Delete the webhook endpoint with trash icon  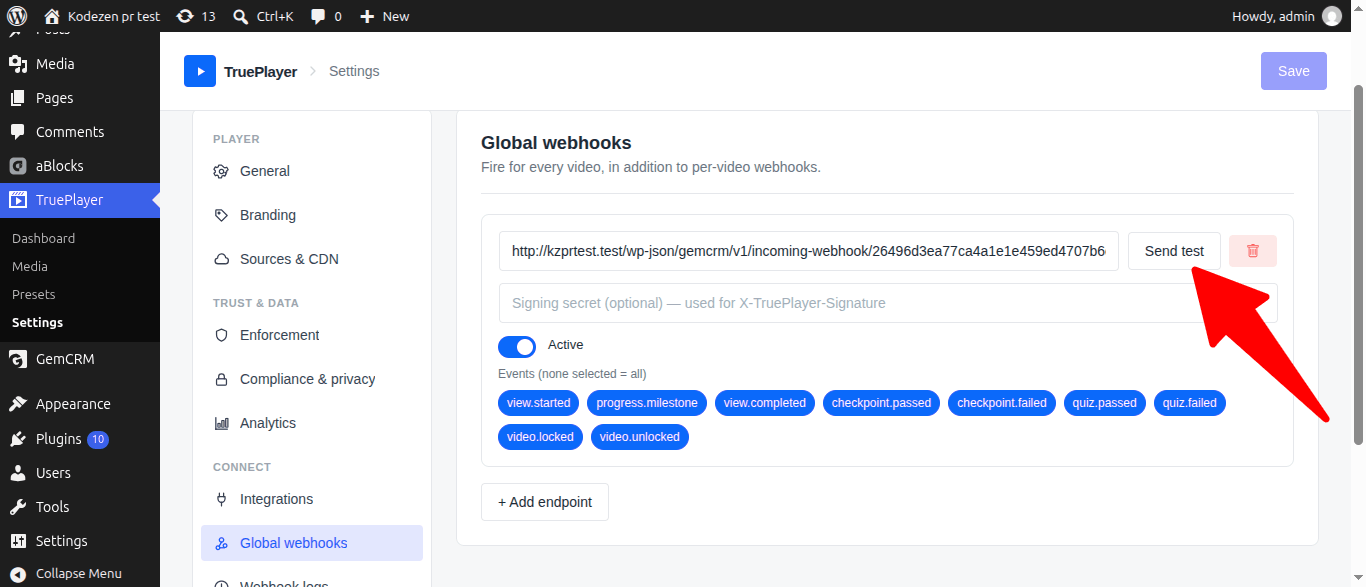point(1253,251)
